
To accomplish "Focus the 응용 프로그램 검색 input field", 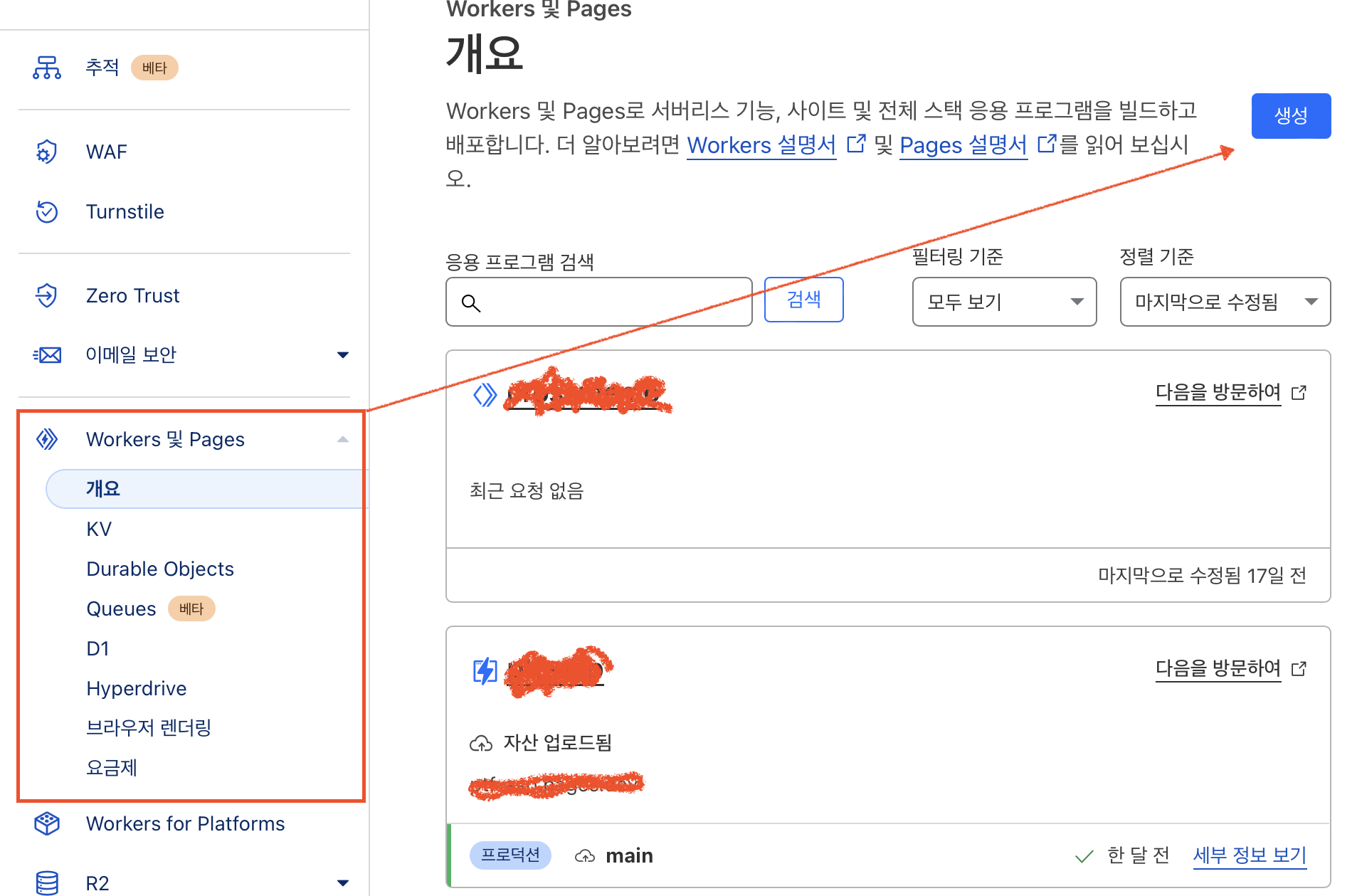I will click(599, 302).
